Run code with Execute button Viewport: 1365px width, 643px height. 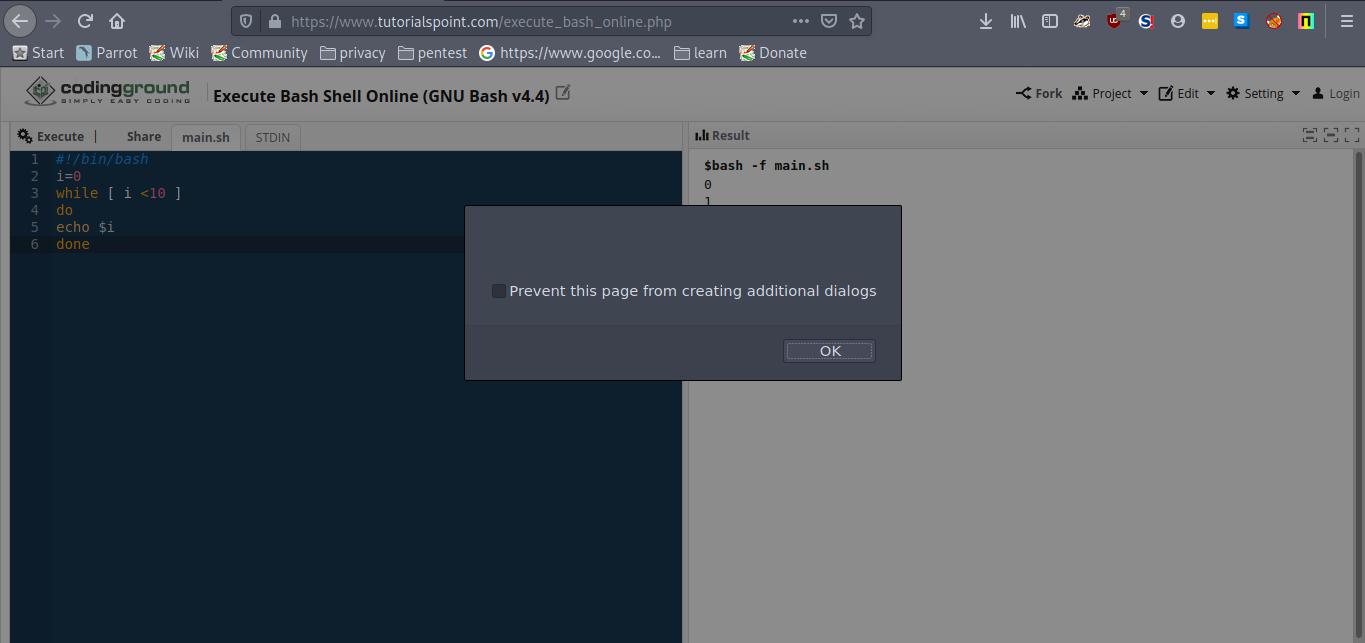[51, 136]
